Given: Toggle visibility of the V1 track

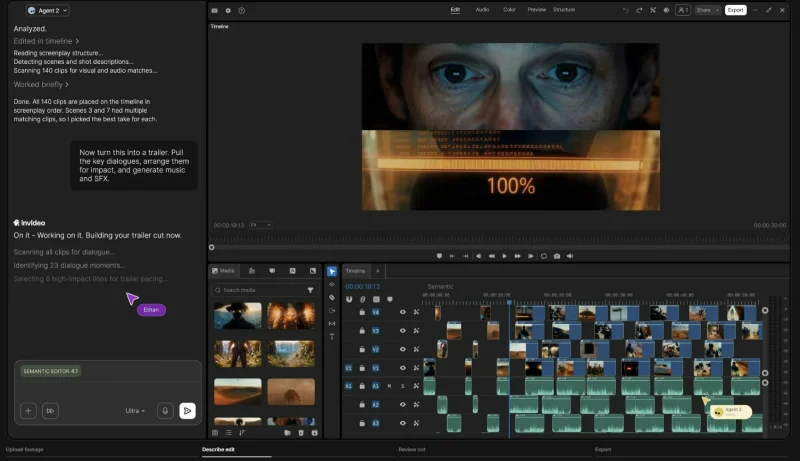Looking at the screenshot, I should point(403,368).
